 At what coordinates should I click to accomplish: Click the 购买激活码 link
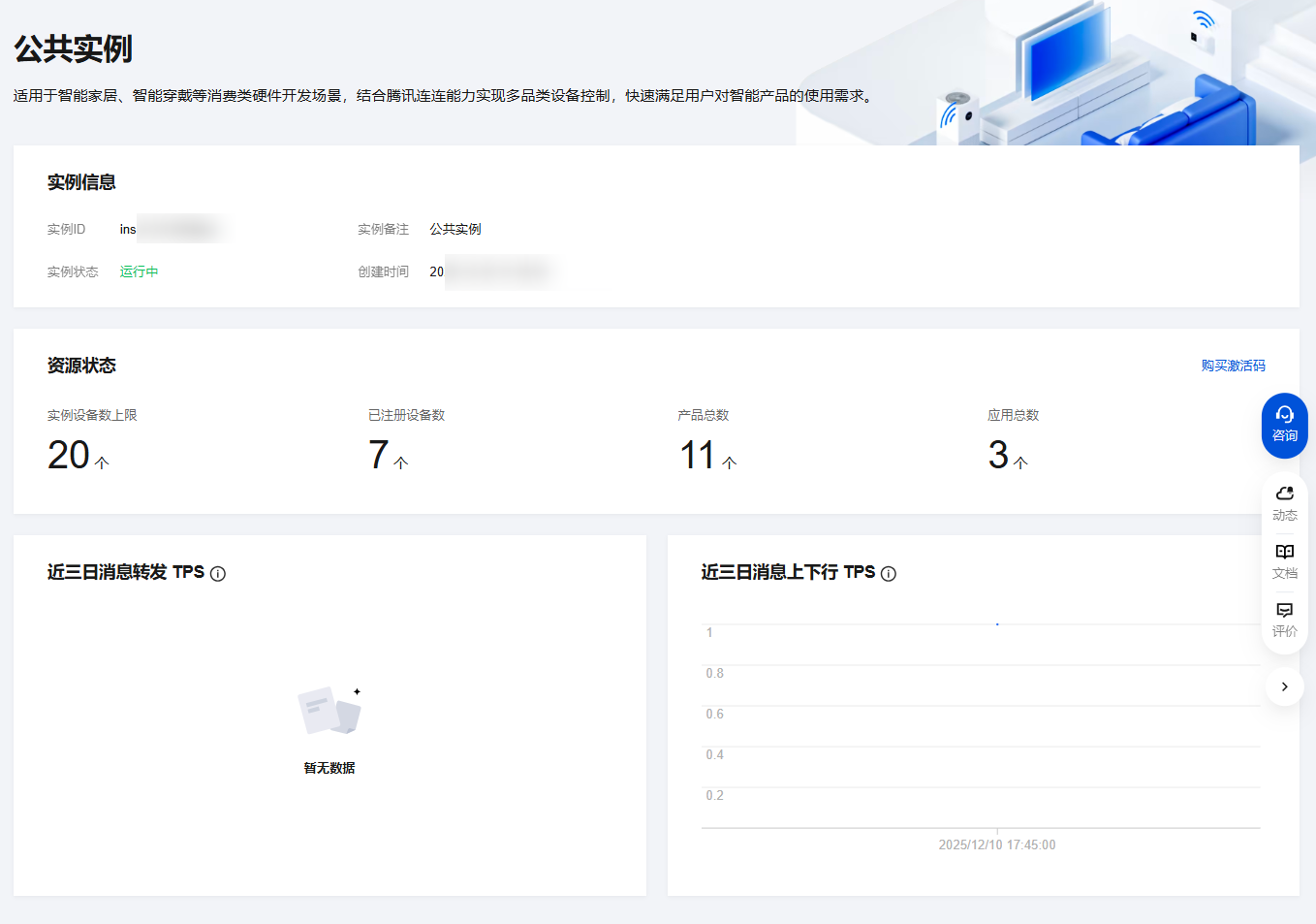(x=1233, y=366)
